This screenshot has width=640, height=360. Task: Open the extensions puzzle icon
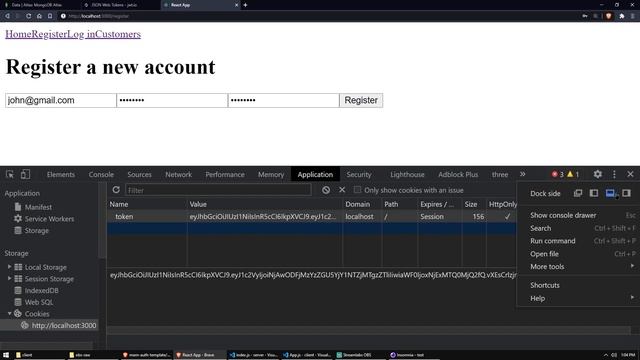click(x=622, y=16)
